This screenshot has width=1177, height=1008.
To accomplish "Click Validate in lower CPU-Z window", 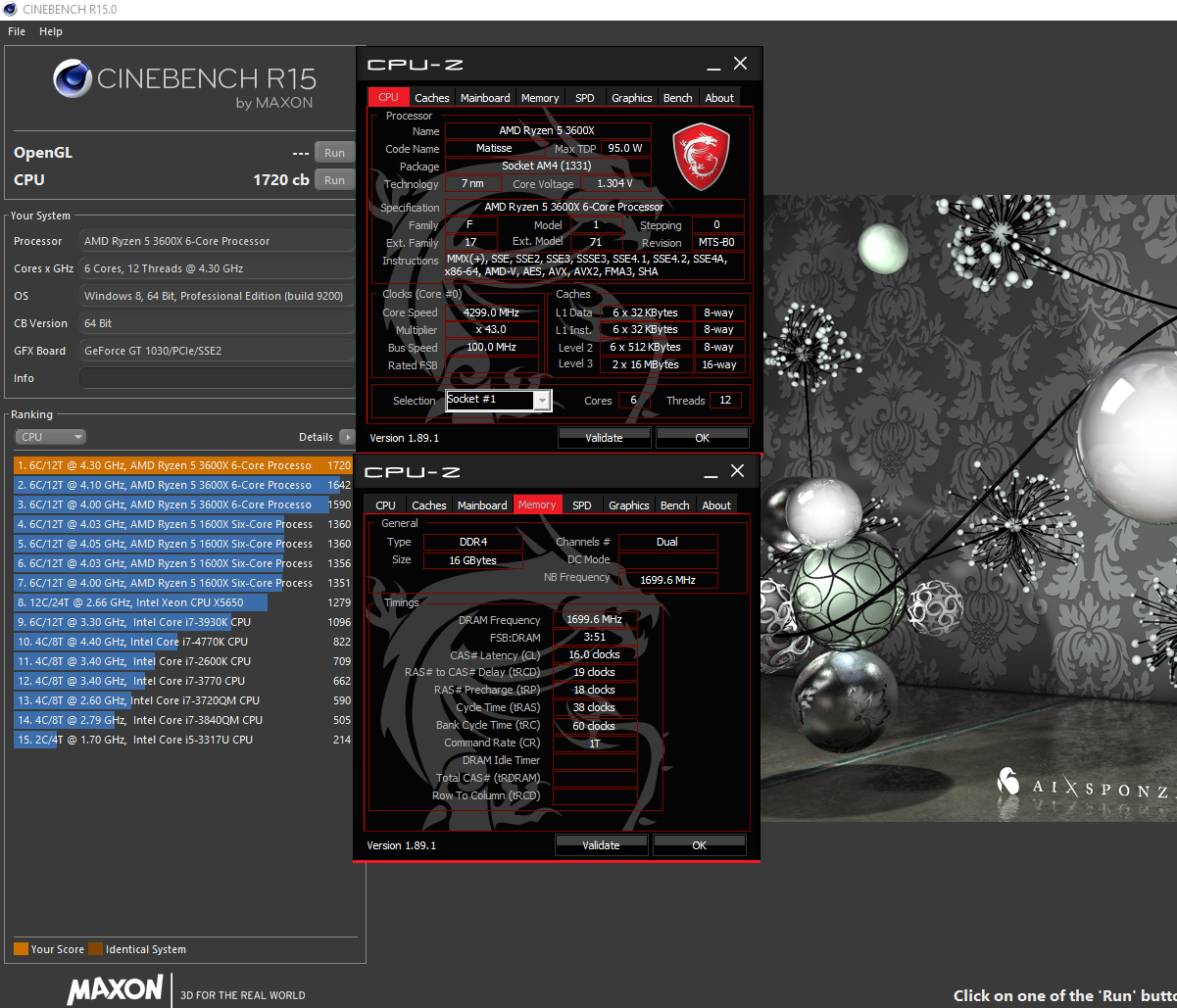I will [x=601, y=845].
